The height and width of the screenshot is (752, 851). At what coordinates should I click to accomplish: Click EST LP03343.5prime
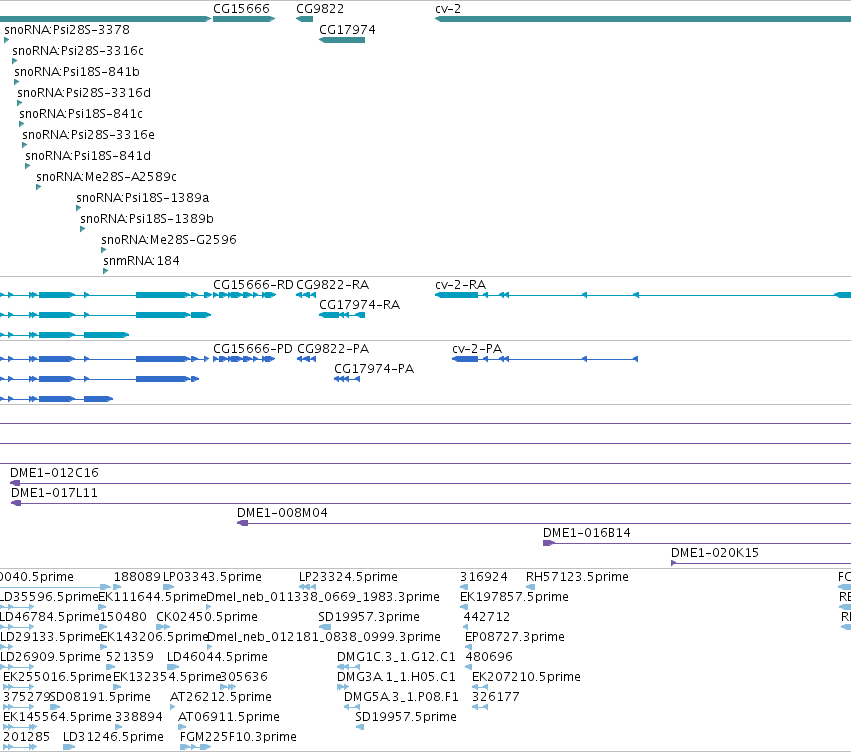click(x=212, y=577)
